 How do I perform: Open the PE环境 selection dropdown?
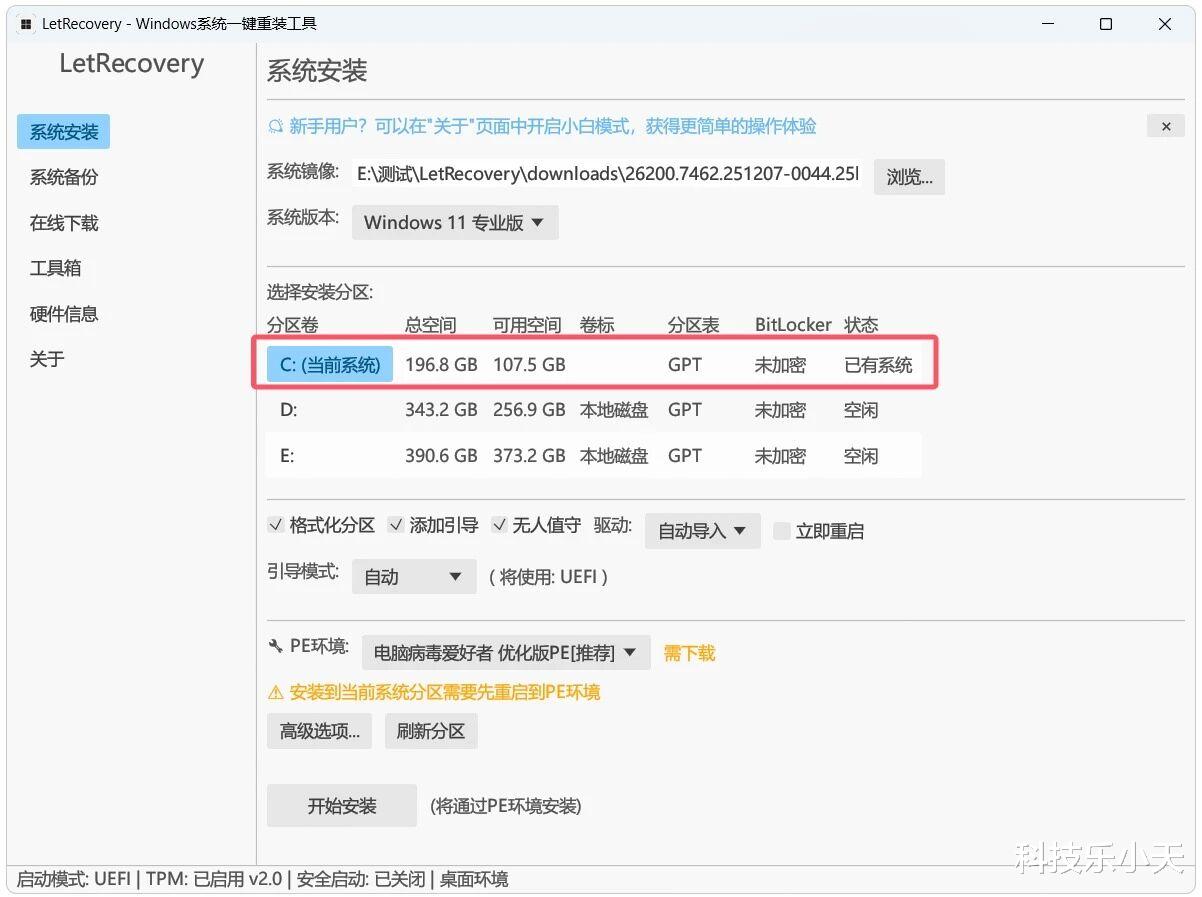click(x=506, y=653)
